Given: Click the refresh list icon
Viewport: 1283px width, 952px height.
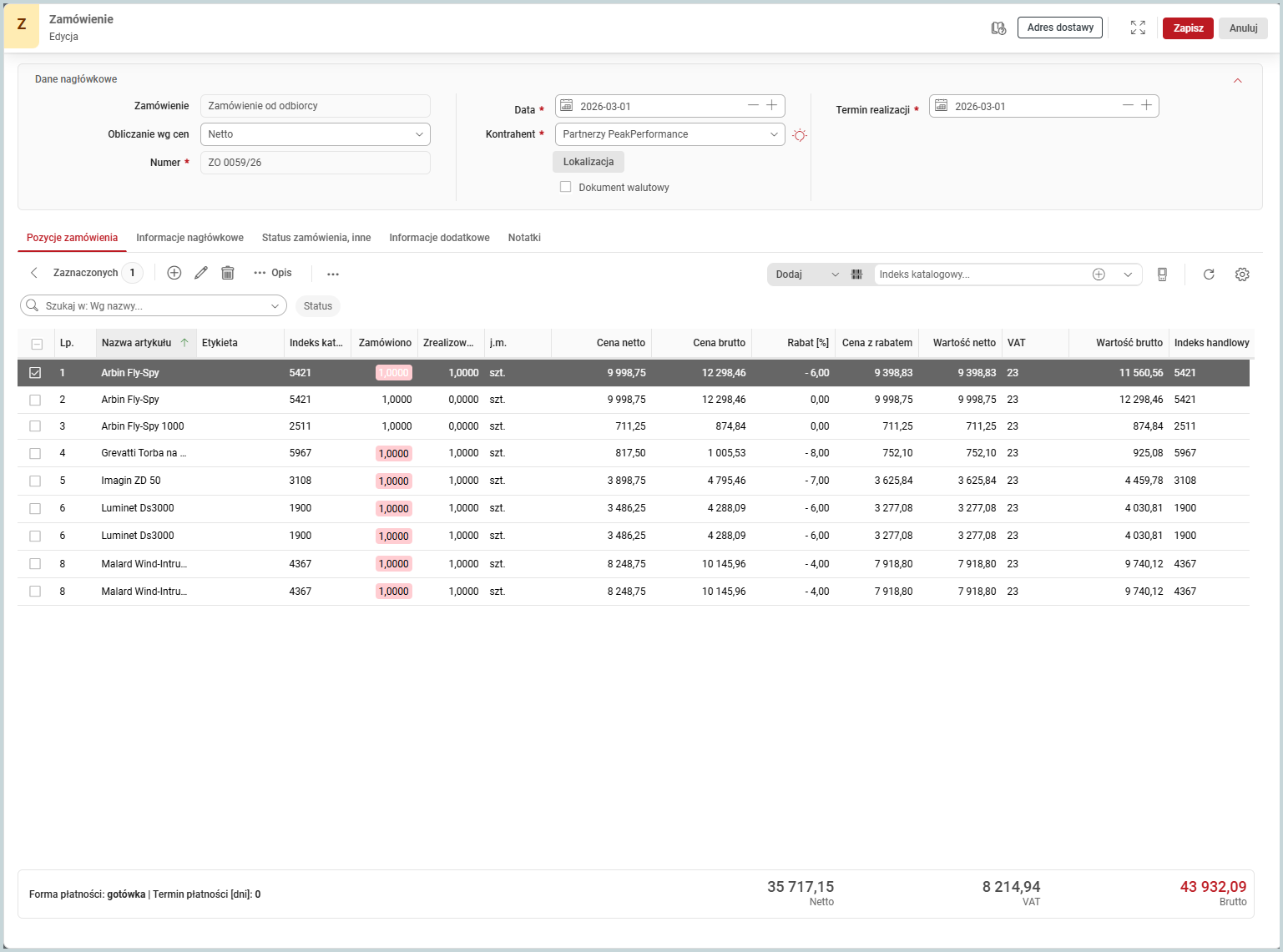Looking at the screenshot, I should (x=1209, y=275).
